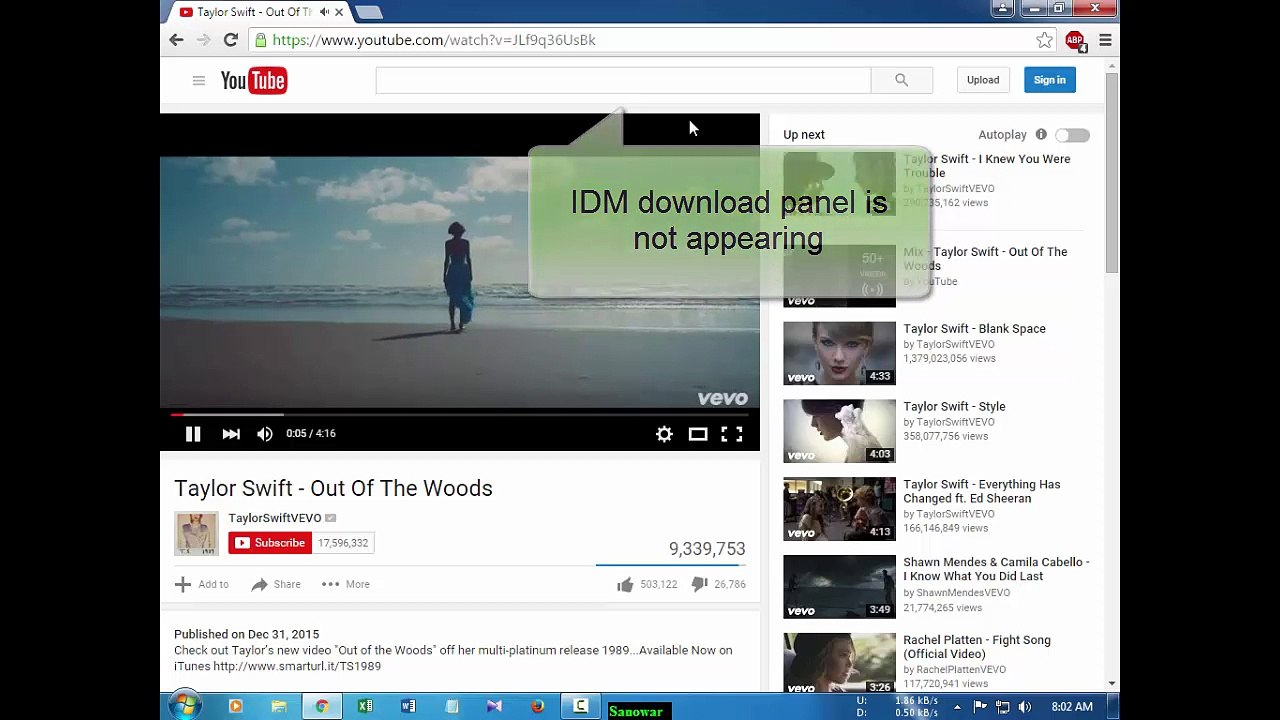Select the Taylor Swift YouTube tab
Image resolution: width=1280 pixels, height=720 pixels.
(254, 12)
